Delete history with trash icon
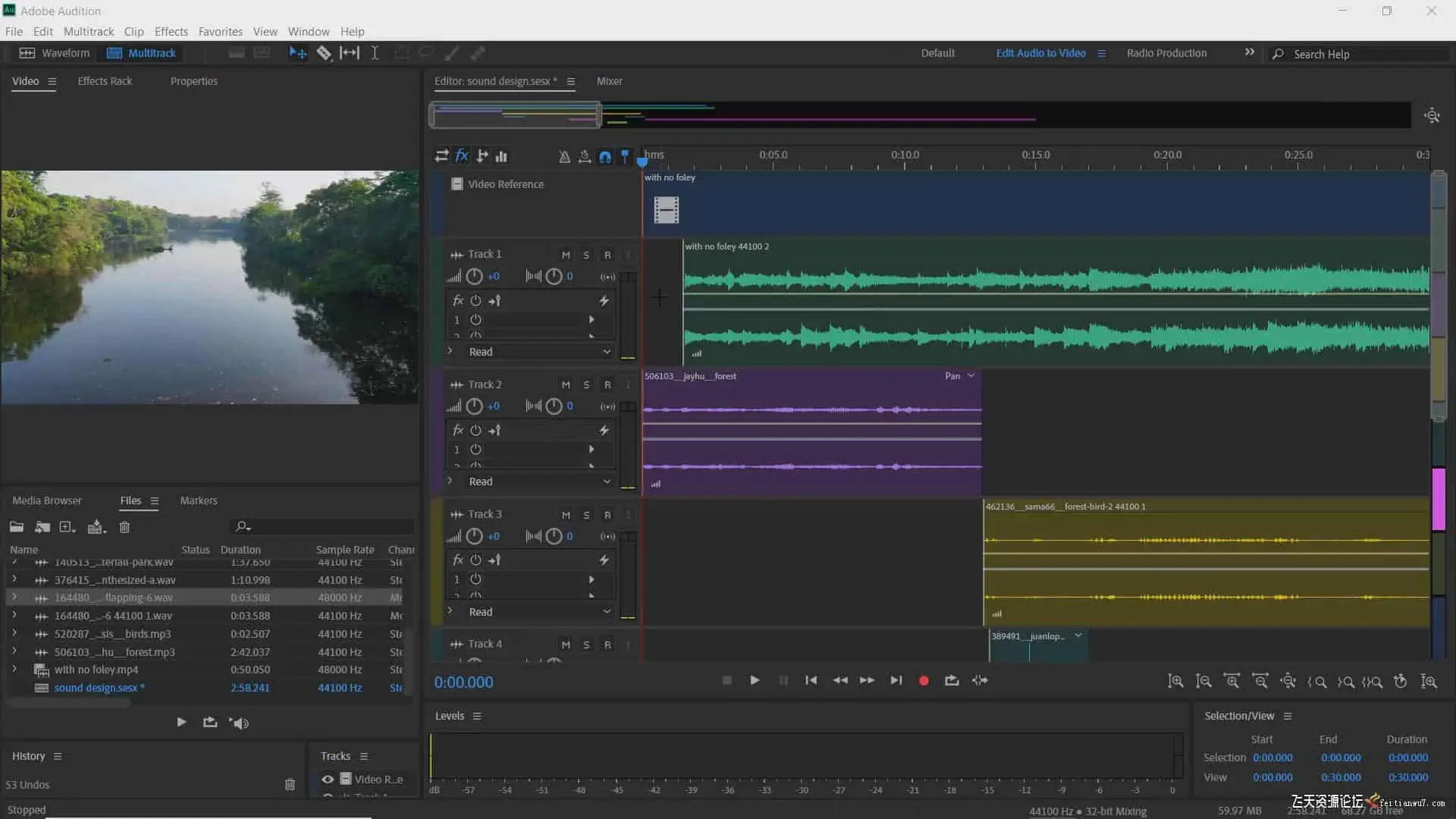Screen dimensions: 1456x819 pos(290,785)
